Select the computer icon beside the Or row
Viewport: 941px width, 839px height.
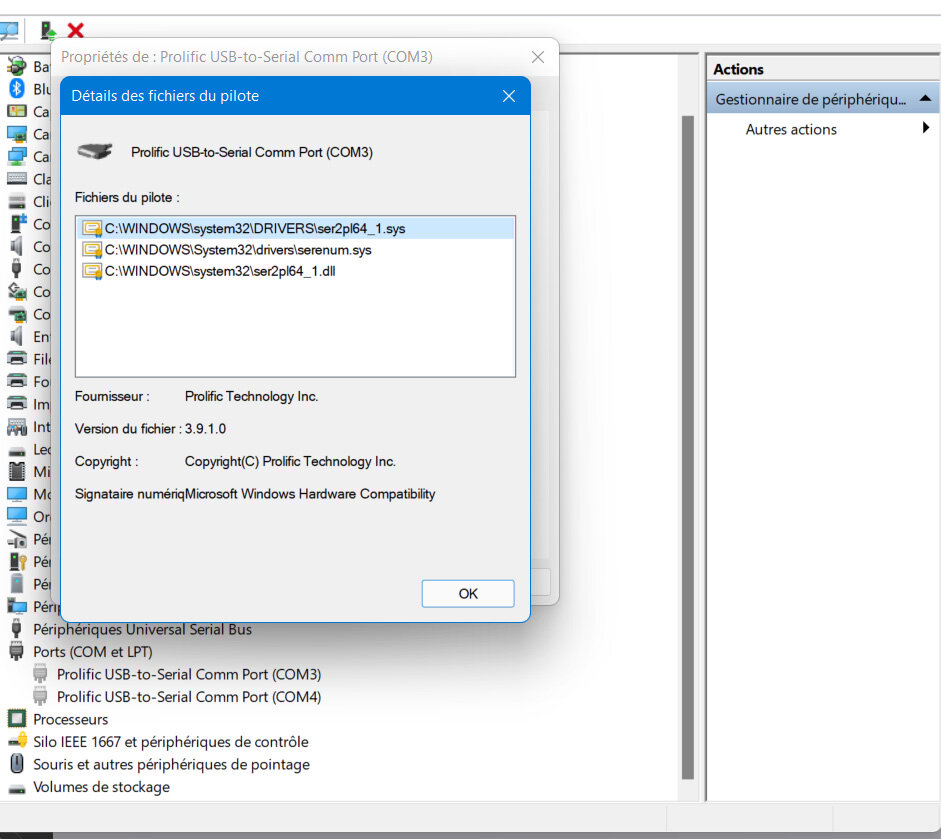point(17,516)
